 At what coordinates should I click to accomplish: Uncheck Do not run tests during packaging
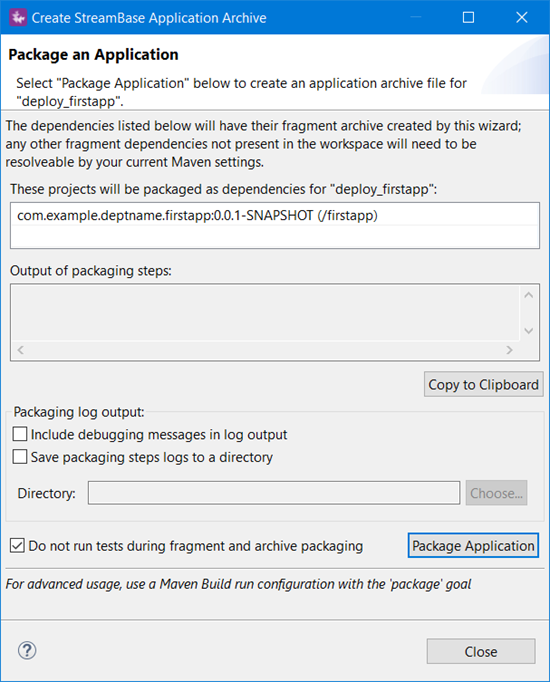point(17,545)
